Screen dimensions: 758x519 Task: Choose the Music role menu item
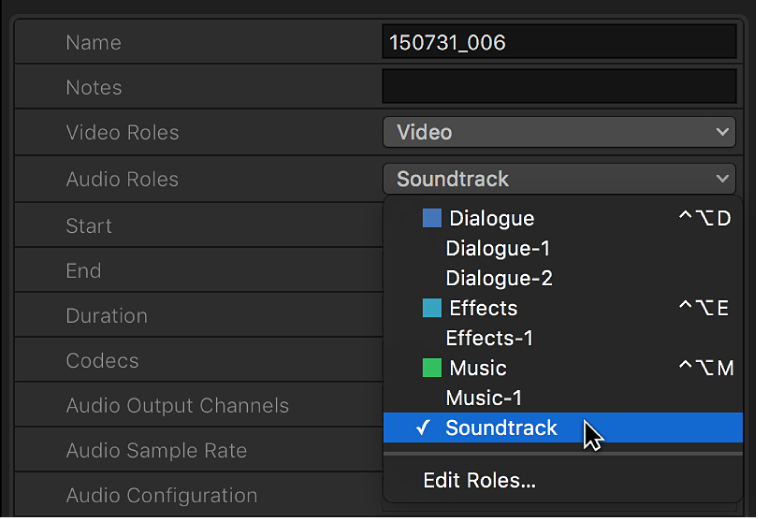478,368
